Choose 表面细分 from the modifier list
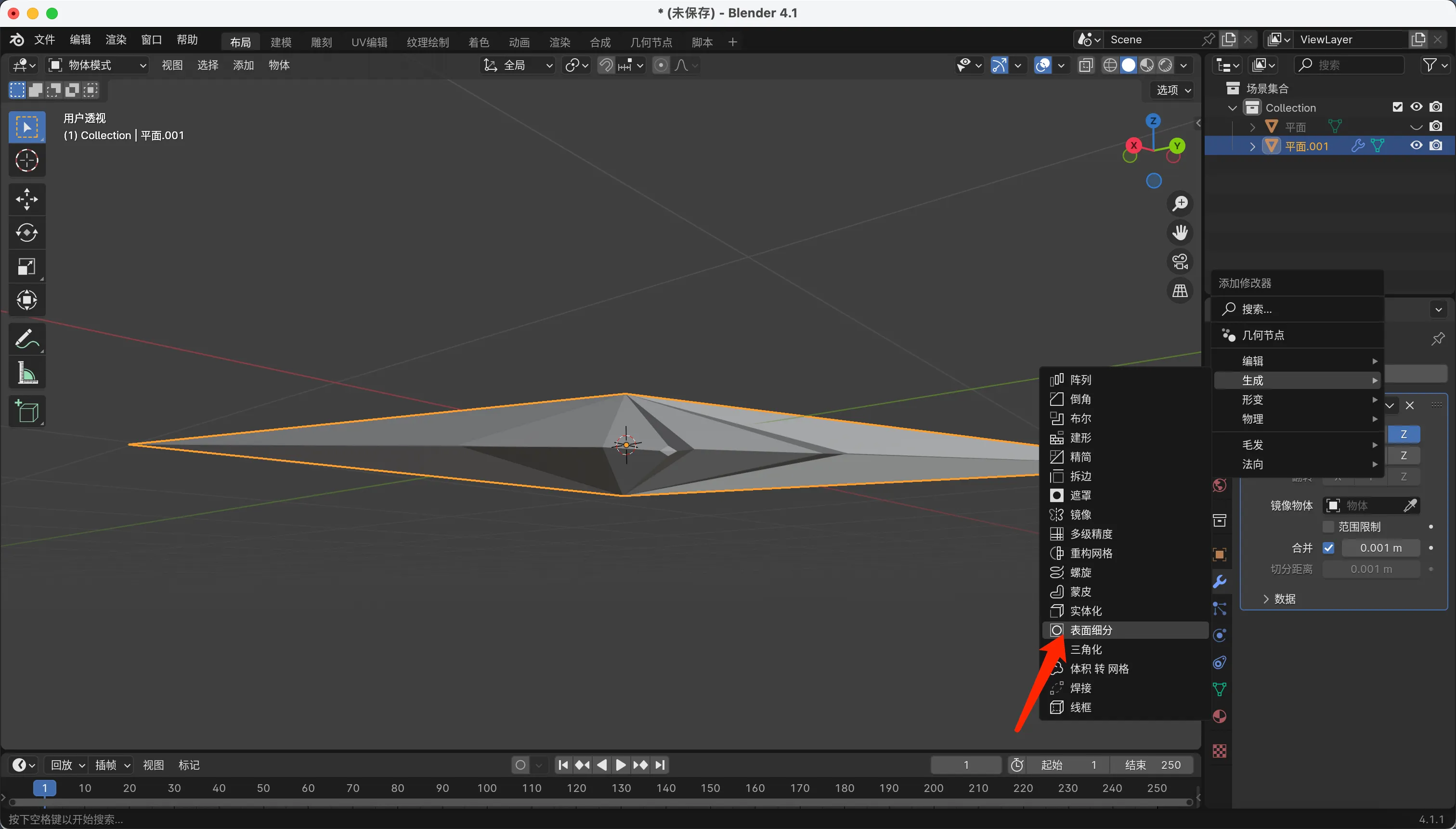The width and height of the screenshot is (1456, 829). click(1091, 630)
